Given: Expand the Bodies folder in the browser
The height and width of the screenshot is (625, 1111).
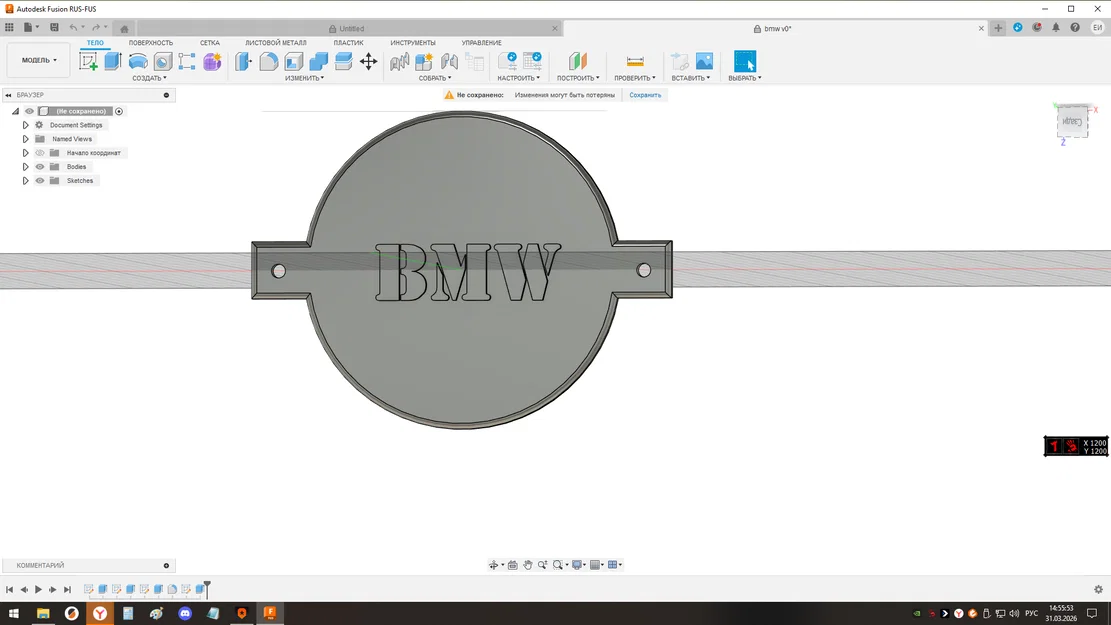Looking at the screenshot, I should coord(25,166).
